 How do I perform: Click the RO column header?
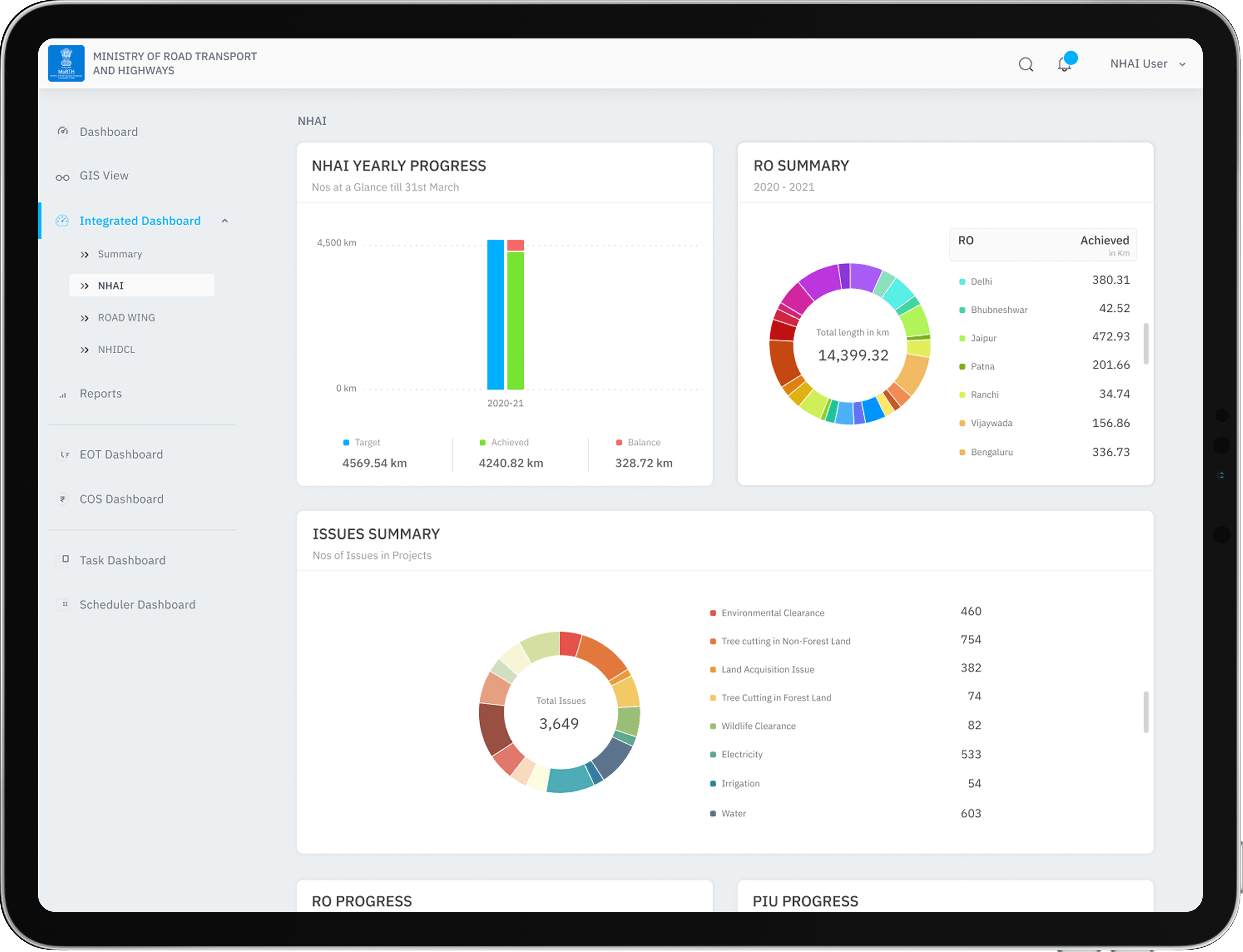coord(966,240)
